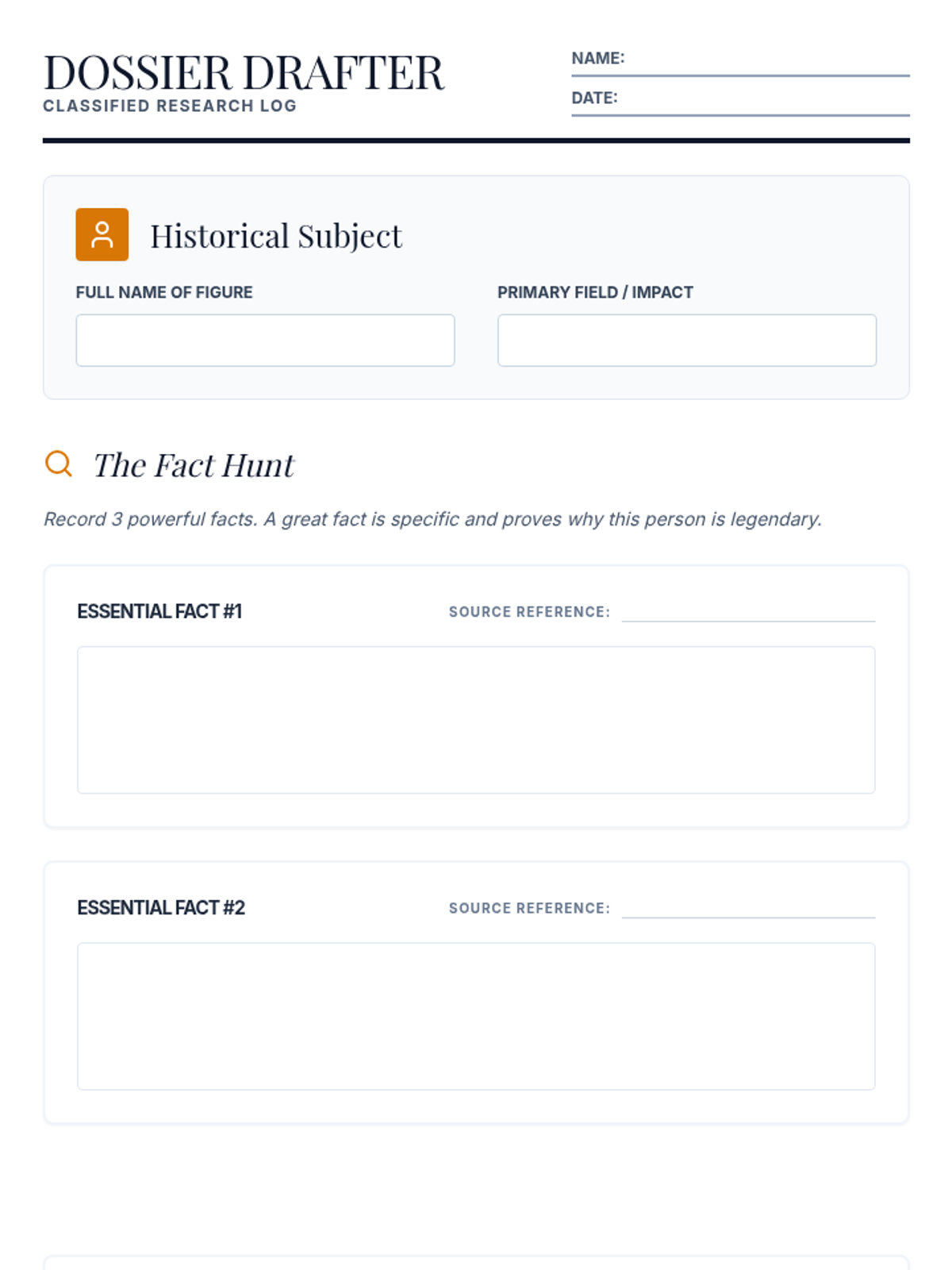Click the Full Name of Figure label
The image size is (952, 1270).
tap(164, 292)
